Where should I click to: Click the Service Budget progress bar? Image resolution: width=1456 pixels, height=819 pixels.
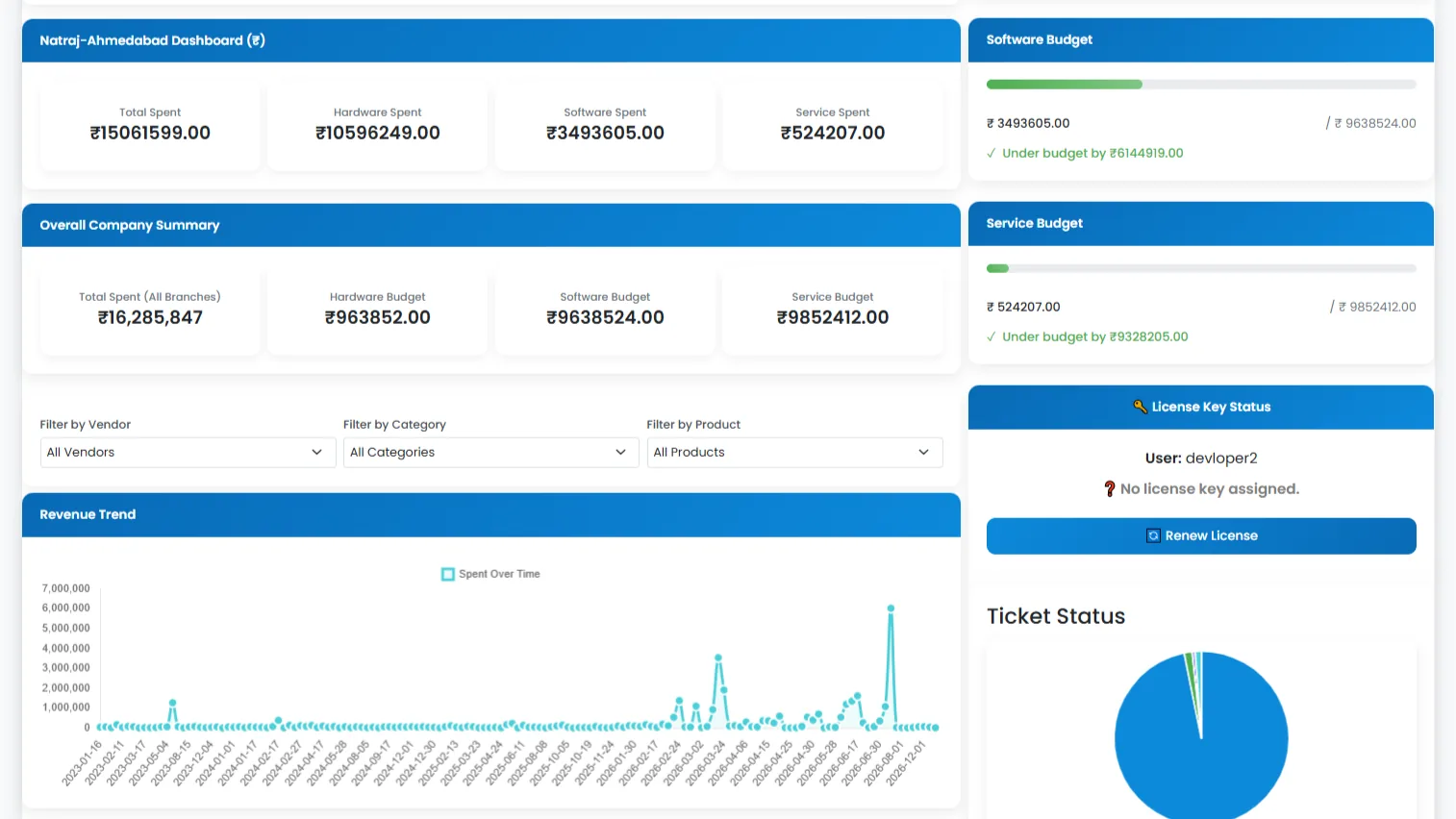click(x=1201, y=268)
